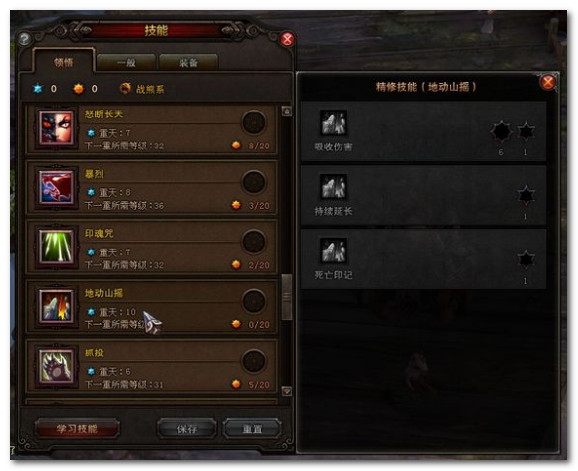Click the skill list scrollbar handle

[x=287, y=297]
